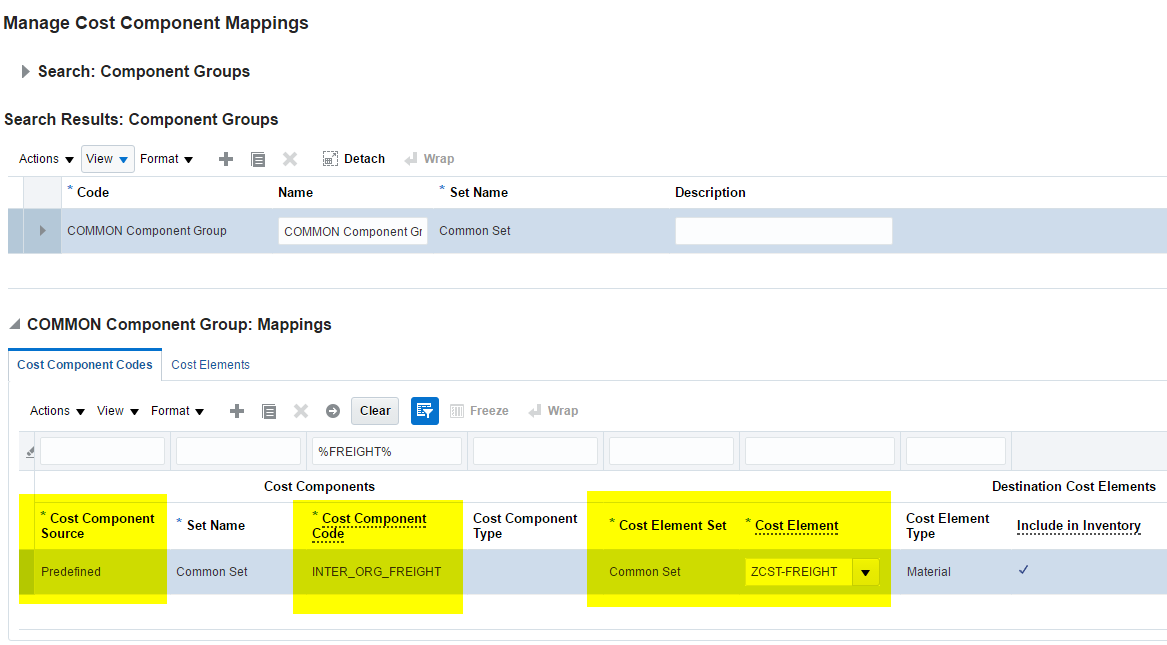The image size is (1167, 645).
Task: Toggle the blue Query By Example filter icon
Action: click(x=425, y=411)
